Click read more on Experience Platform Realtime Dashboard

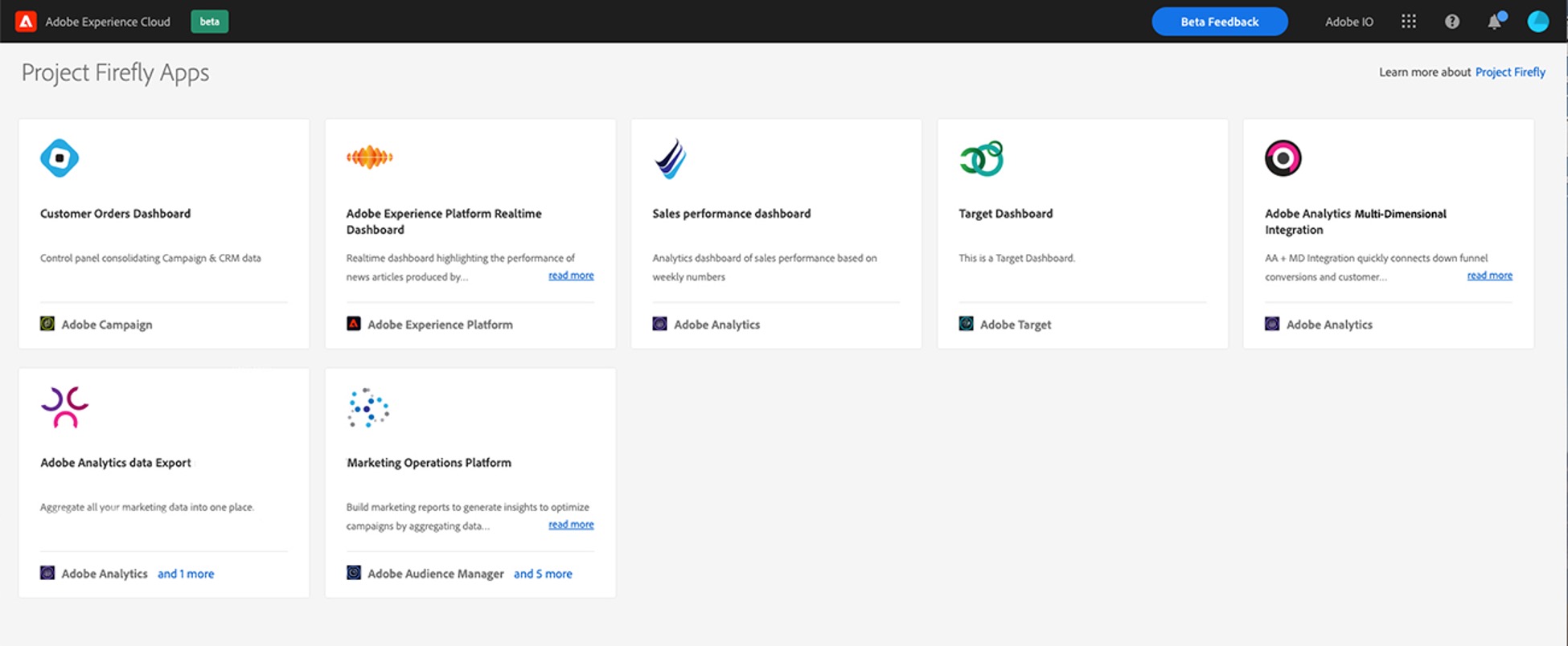click(x=571, y=276)
